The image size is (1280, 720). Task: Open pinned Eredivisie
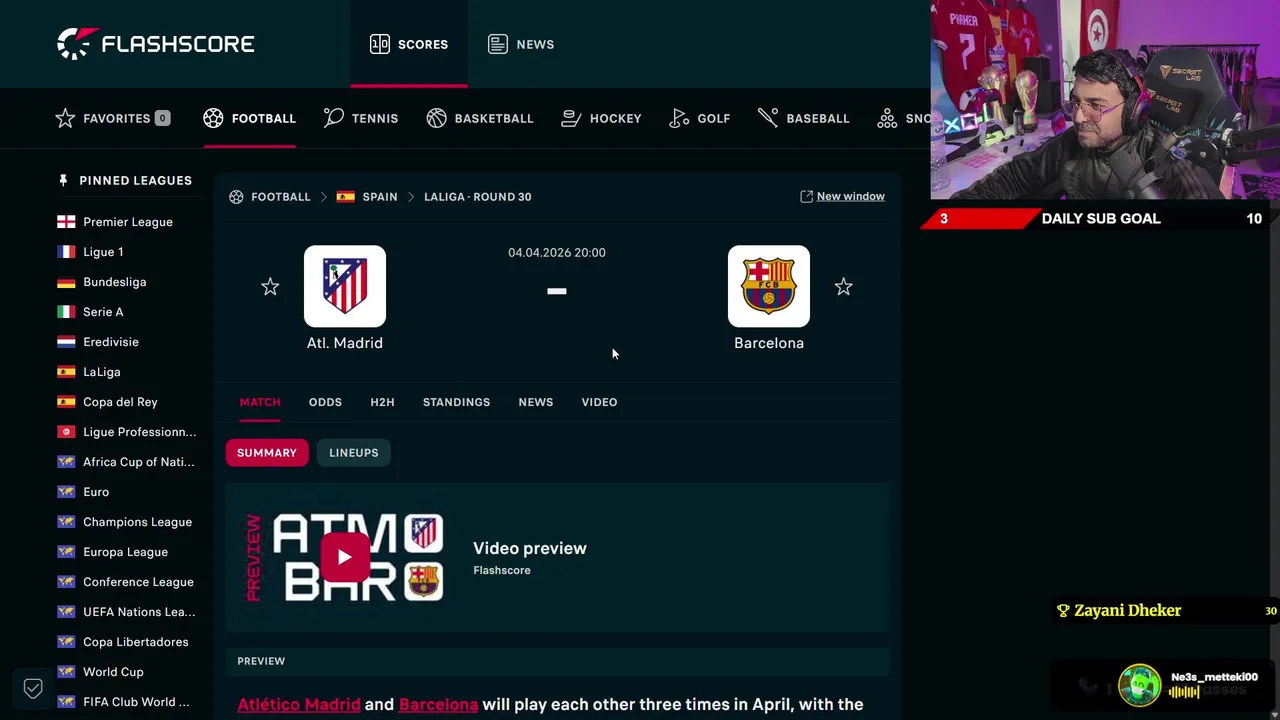(x=111, y=342)
